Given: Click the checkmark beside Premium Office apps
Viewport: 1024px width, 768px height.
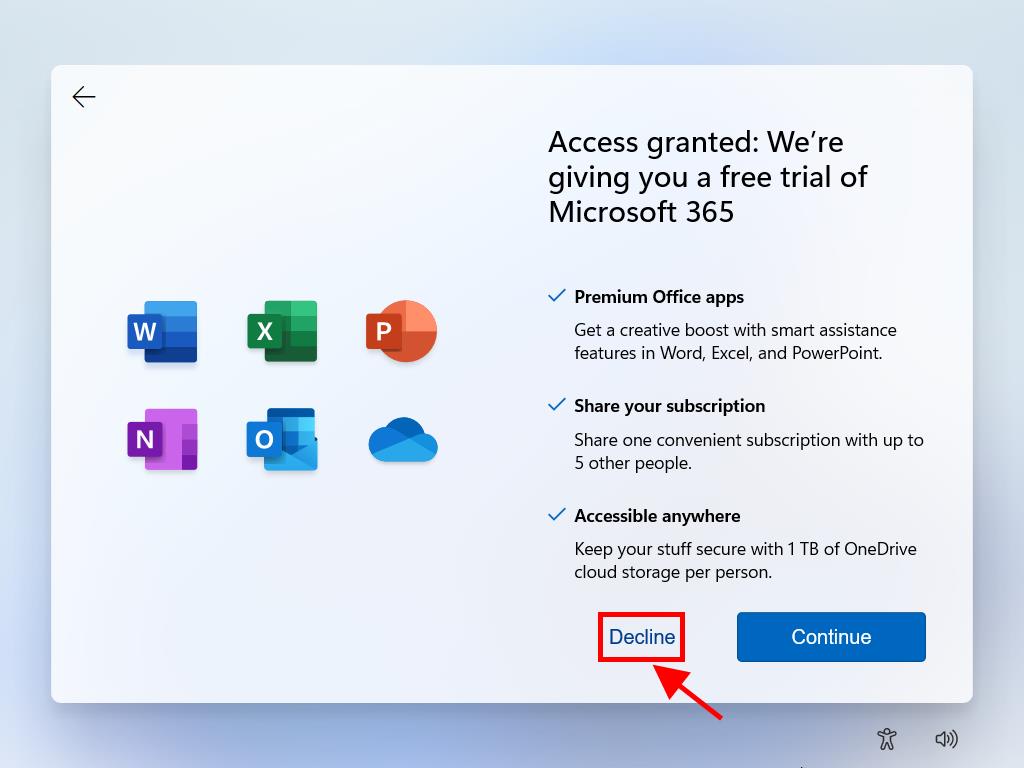Looking at the screenshot, I should (x=557, y=296).
